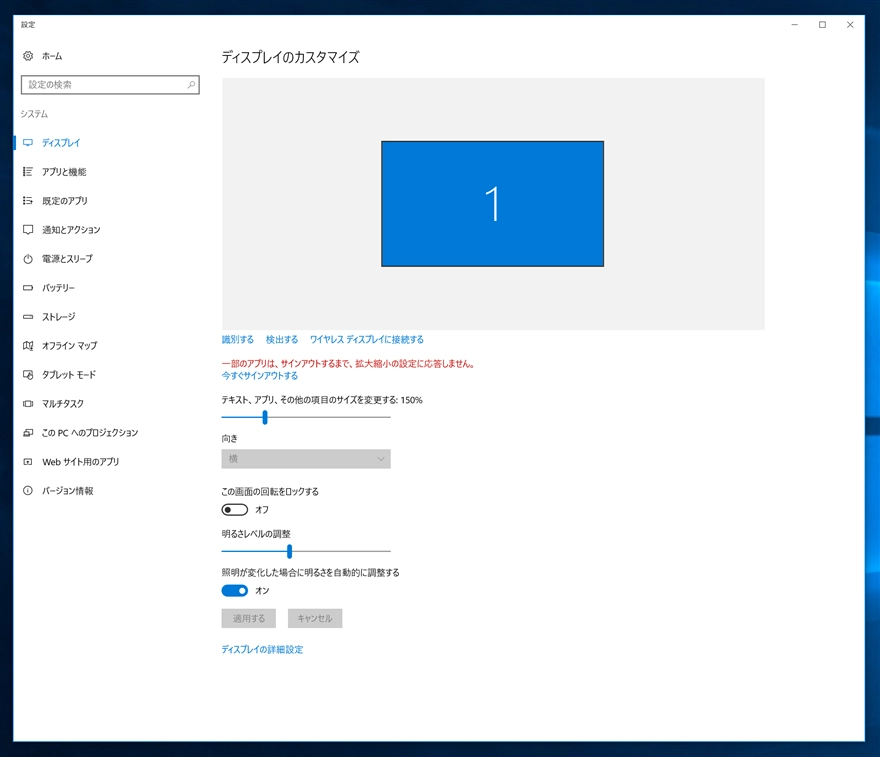Click the ストレージ drive icon
Image resolution: width=880 pixels, height=757 pixels.
coord(28,316)
